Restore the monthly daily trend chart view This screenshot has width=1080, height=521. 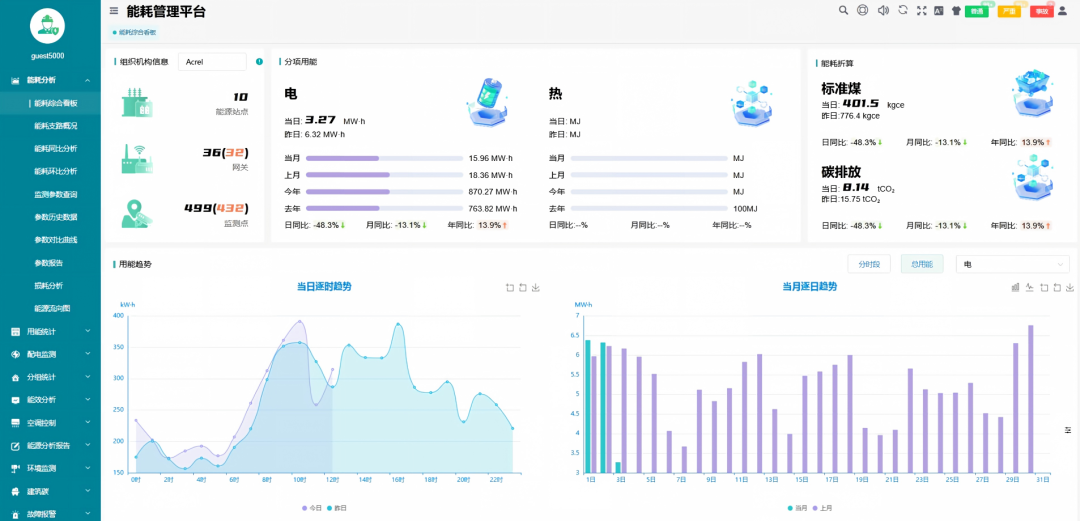(x=1057, y=287)
